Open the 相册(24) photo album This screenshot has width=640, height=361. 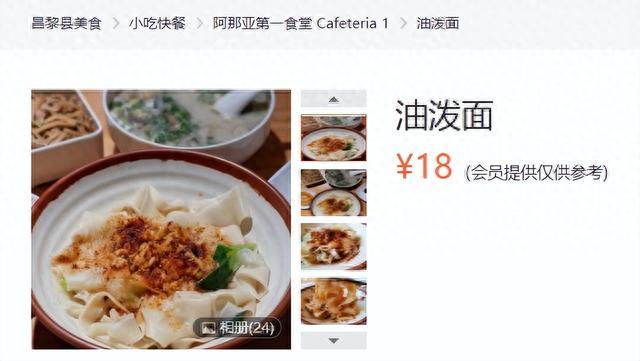[237, 328]
